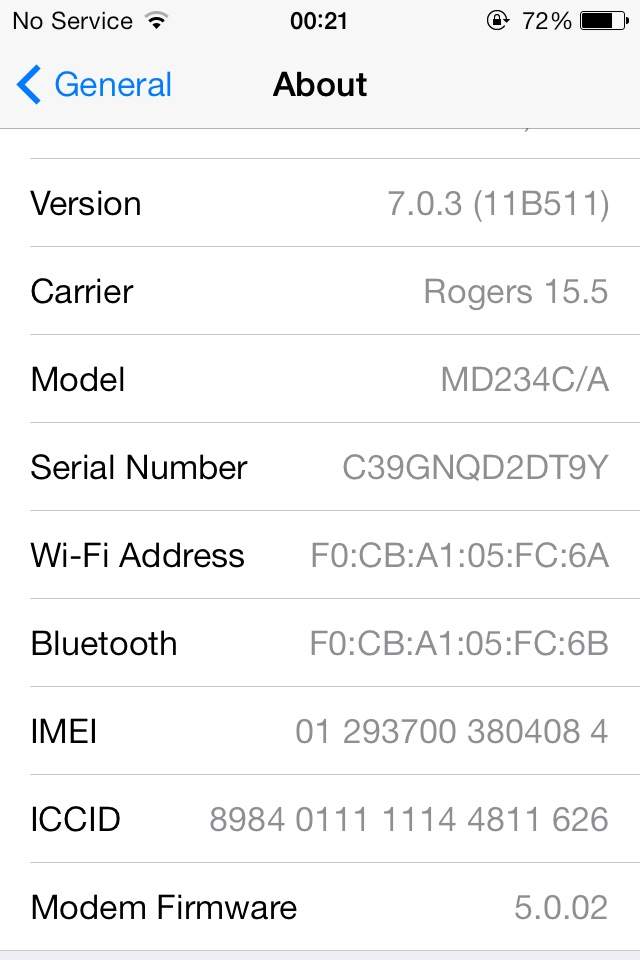Image resolution: width=640 pixels, height=960 pixels.
Task: Tap the Serial Number row
Action: [320, 467]
